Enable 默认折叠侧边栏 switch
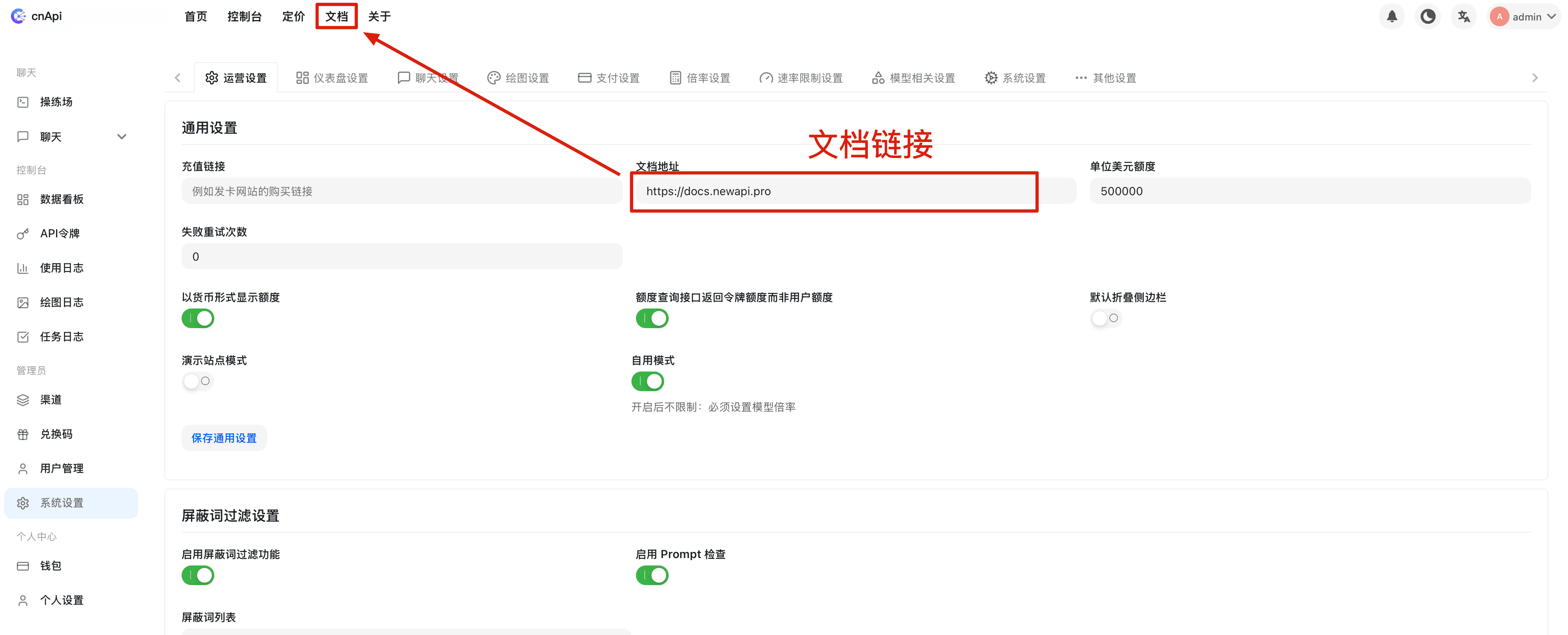This screenshot has width=1568, height=635. pos(1106,318)
